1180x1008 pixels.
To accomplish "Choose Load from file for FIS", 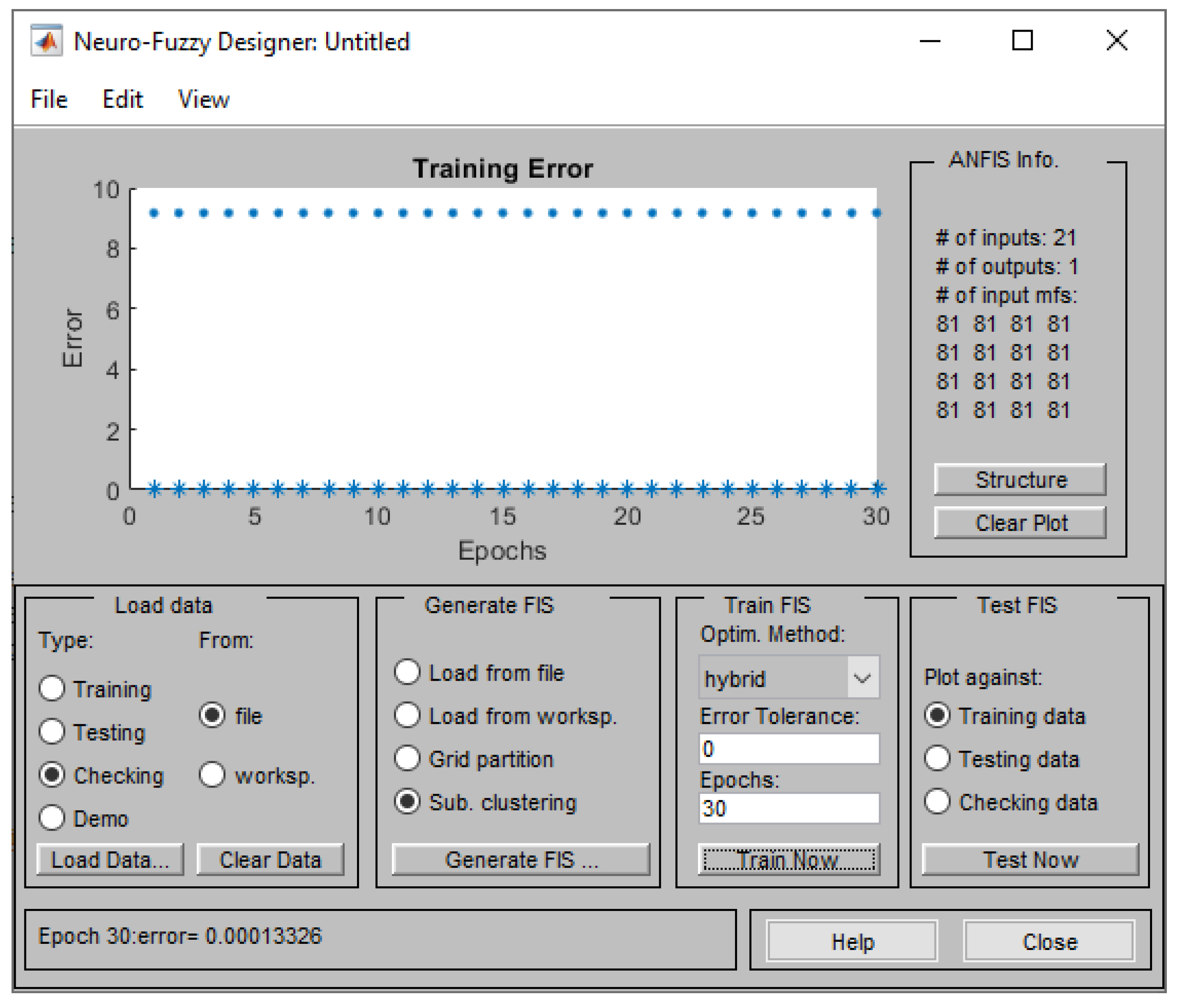I will 408,672.
